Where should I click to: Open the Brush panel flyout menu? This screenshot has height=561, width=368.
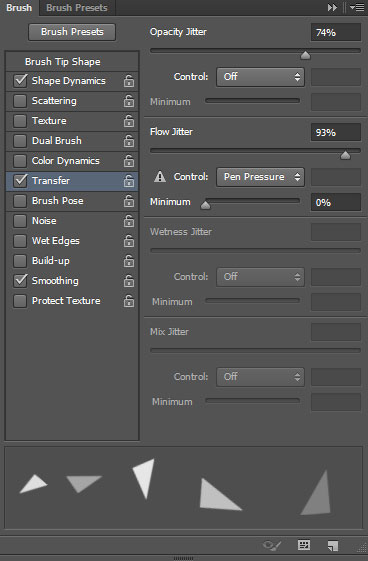[357, 8]
